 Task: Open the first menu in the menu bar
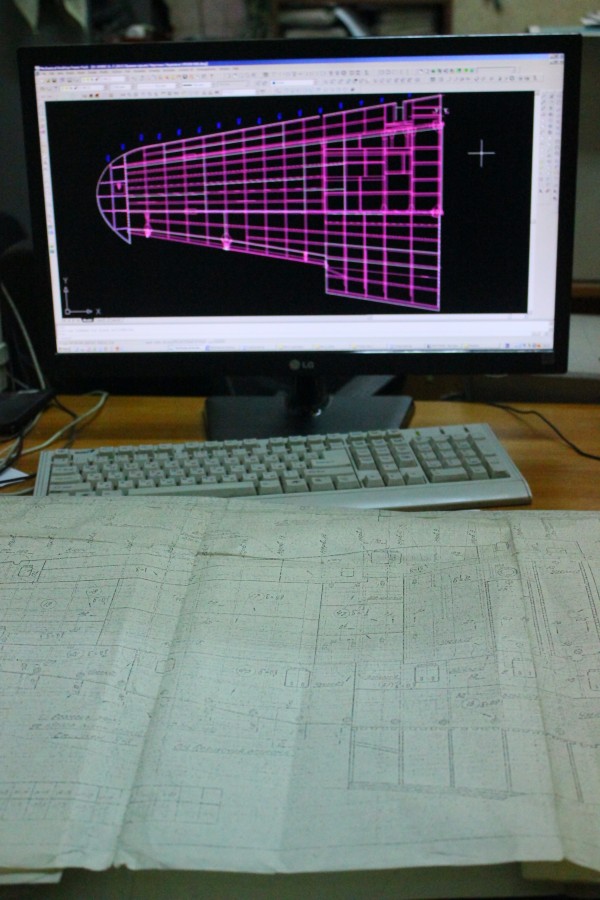44,73
